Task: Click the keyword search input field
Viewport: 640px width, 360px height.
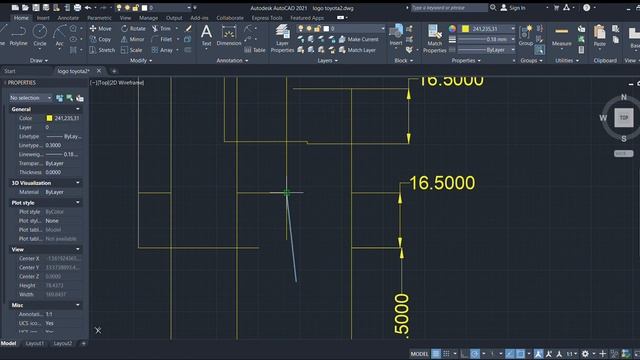Action: point(449,7)
